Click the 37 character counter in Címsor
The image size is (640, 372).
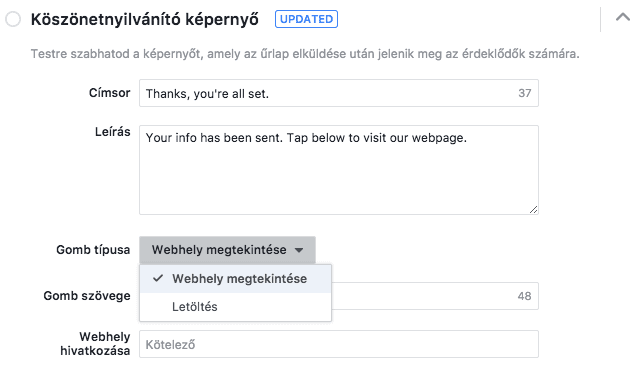(x=524, y=93)
